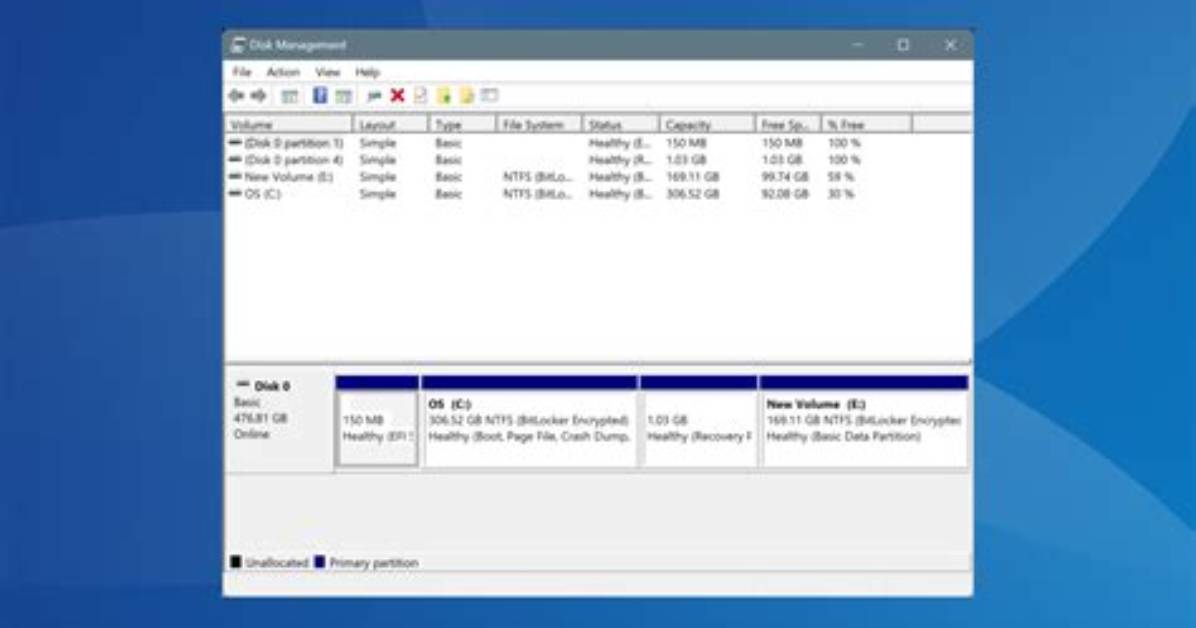This screenshot has height=628, width=1196.
Task: Click the 30 % free cell
Action: tap(841, 194)
